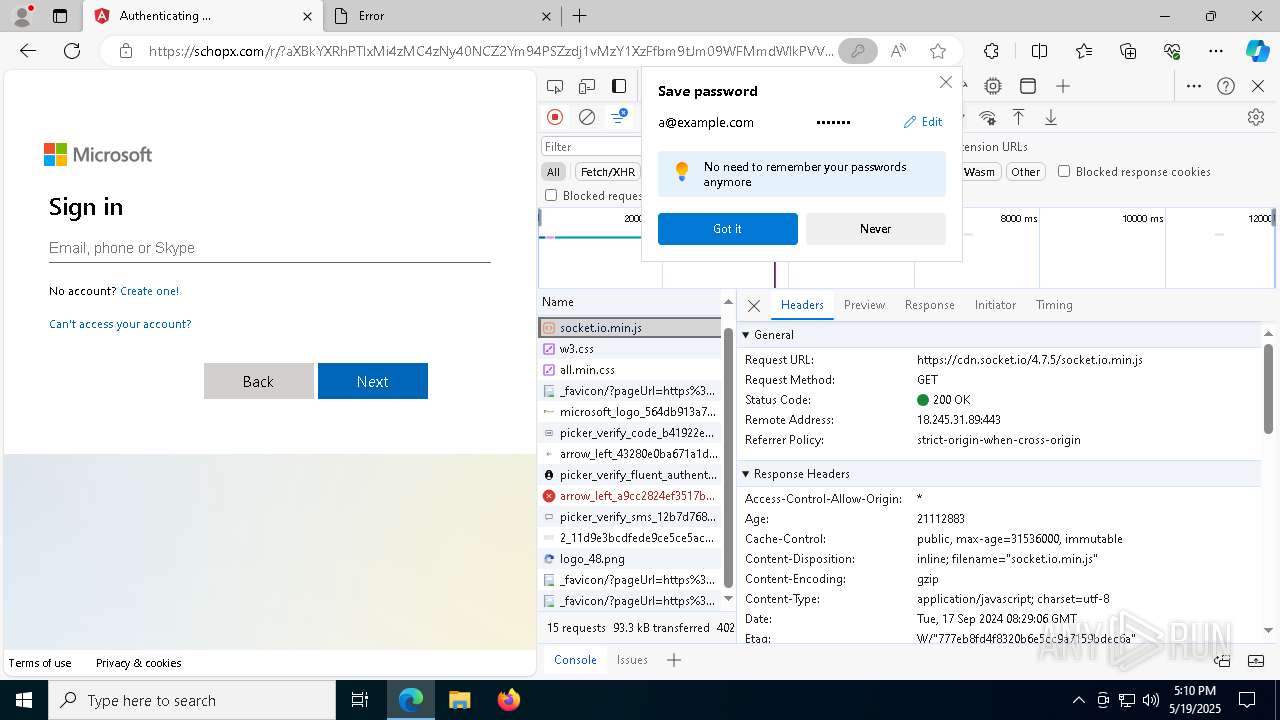Image resolution: width=1280 pixels, height=720 pixels.
Task: Open the Favorites list icon
Action: [1084, 51]
